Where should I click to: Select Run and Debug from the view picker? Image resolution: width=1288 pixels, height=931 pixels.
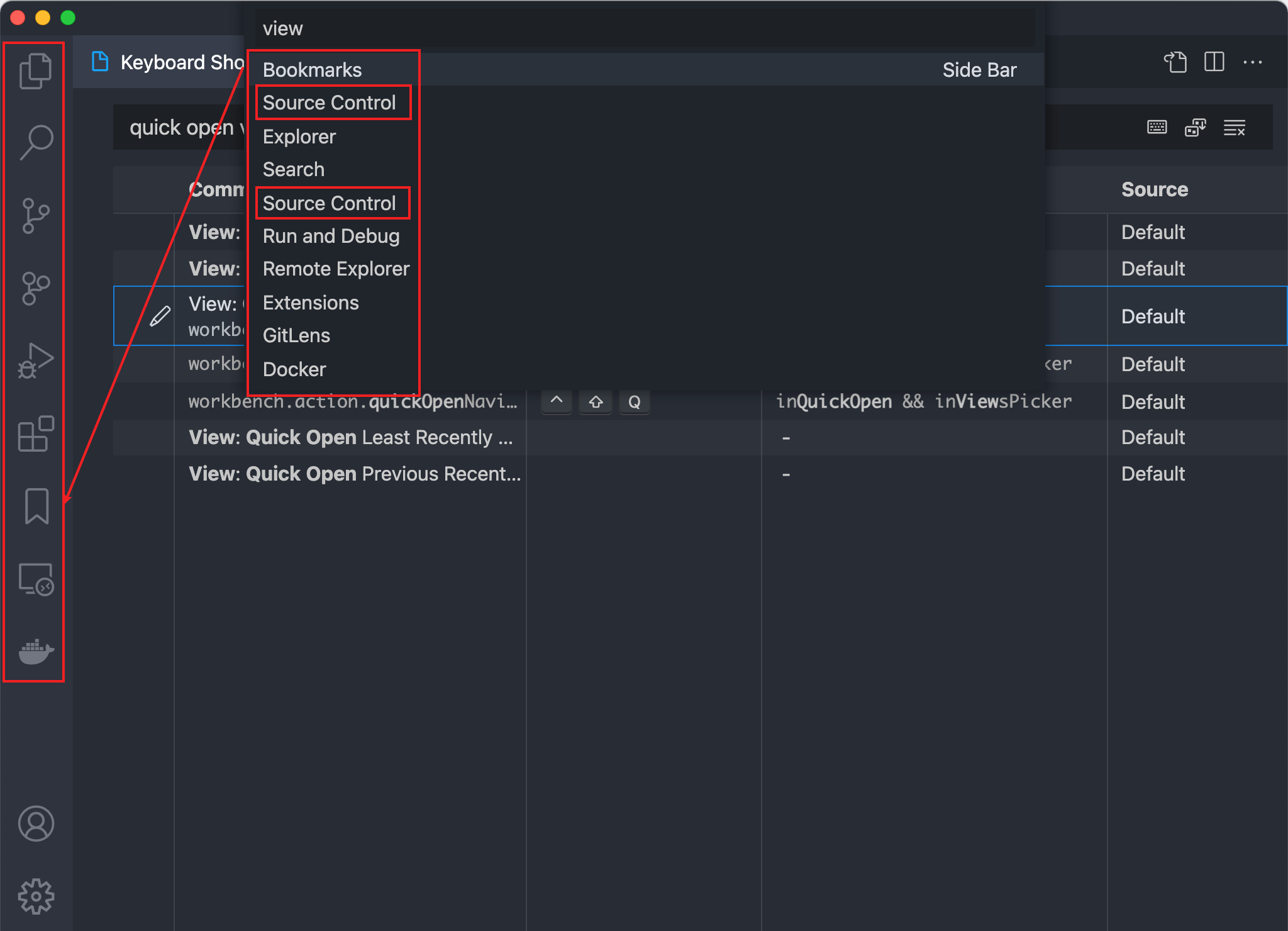pos(331,236)
